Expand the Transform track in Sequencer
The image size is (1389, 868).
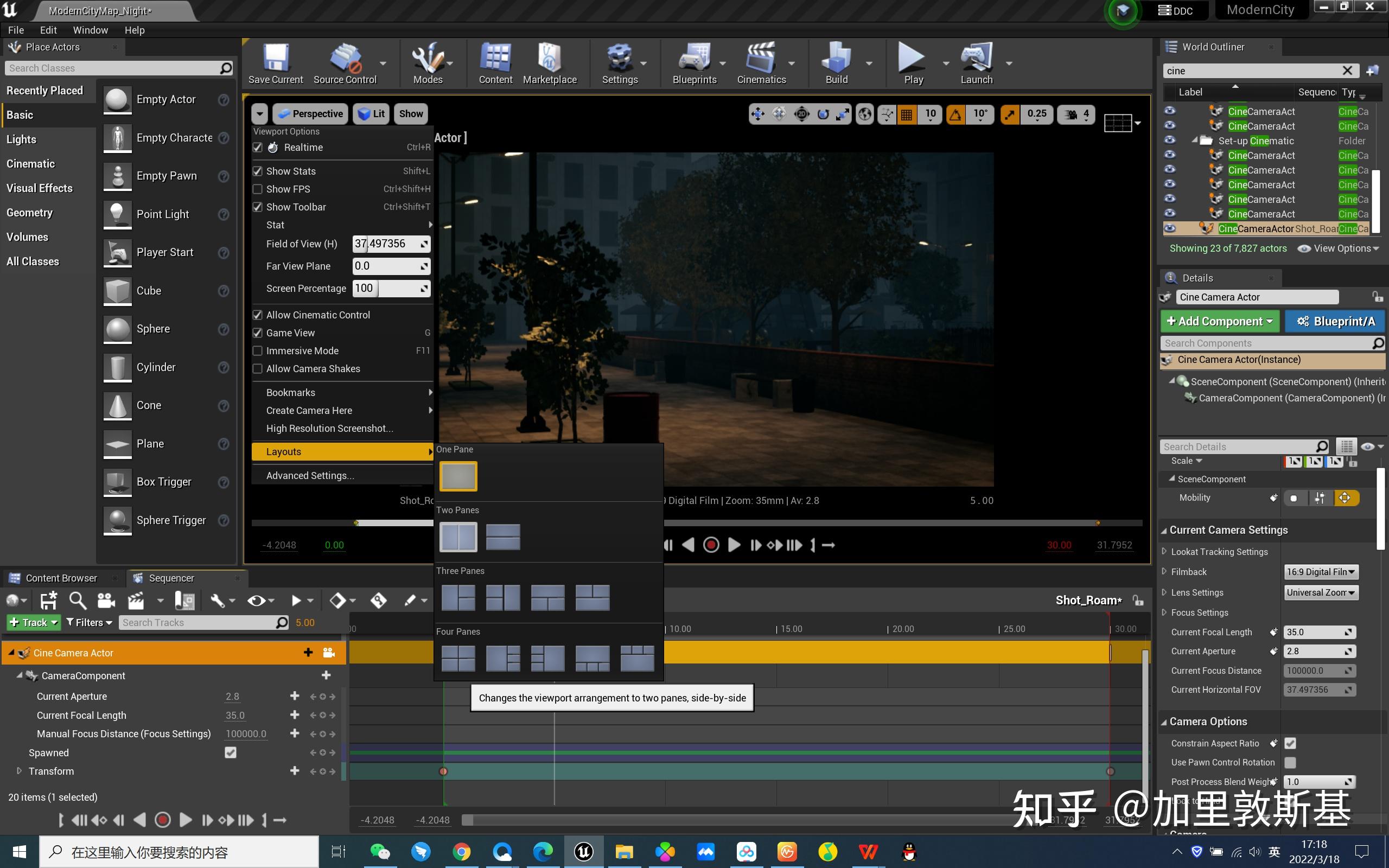tap(19, 771)
